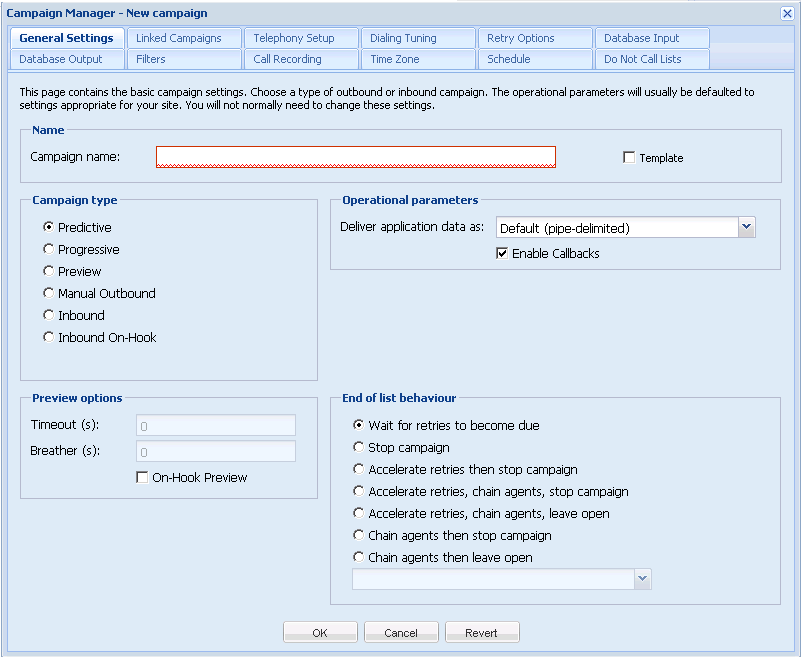Select the Filters tab
801x657 pixels.
coord(183,59)
